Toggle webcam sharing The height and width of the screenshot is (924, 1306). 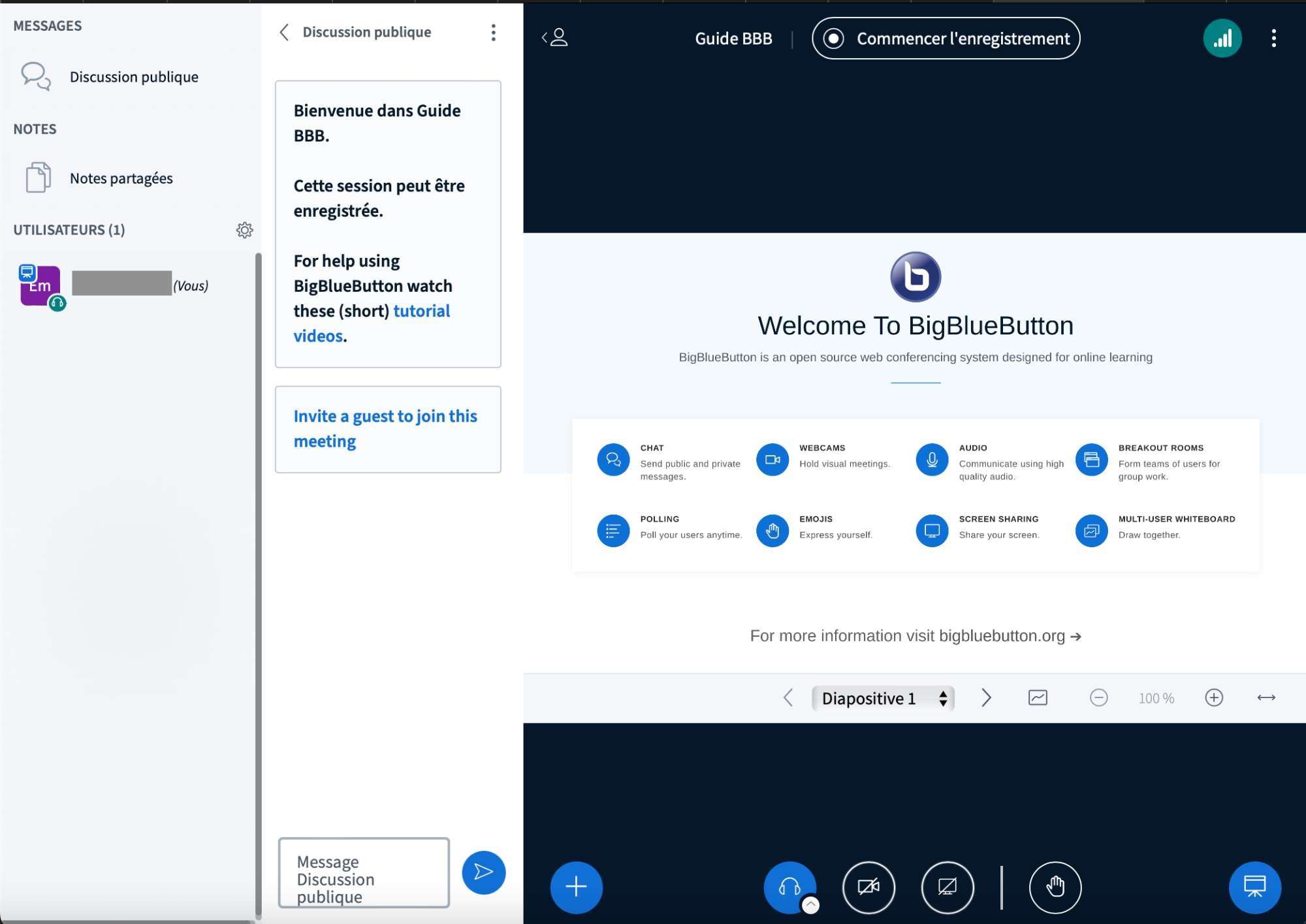(x=868, y=887)
